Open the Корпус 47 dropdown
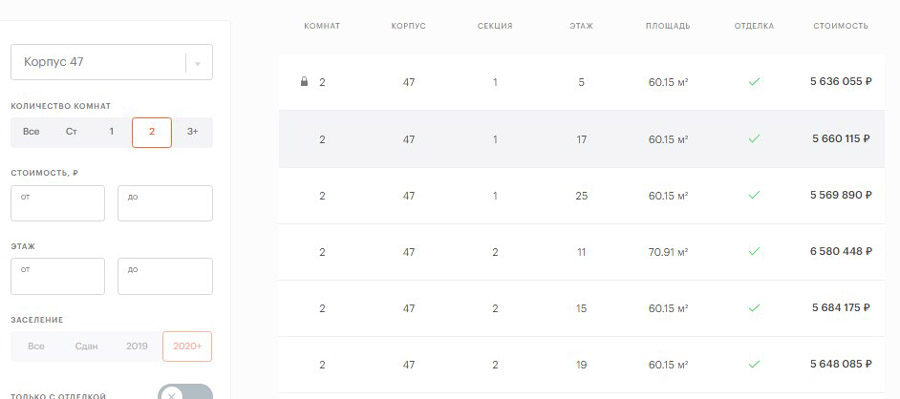 (111, 62)
